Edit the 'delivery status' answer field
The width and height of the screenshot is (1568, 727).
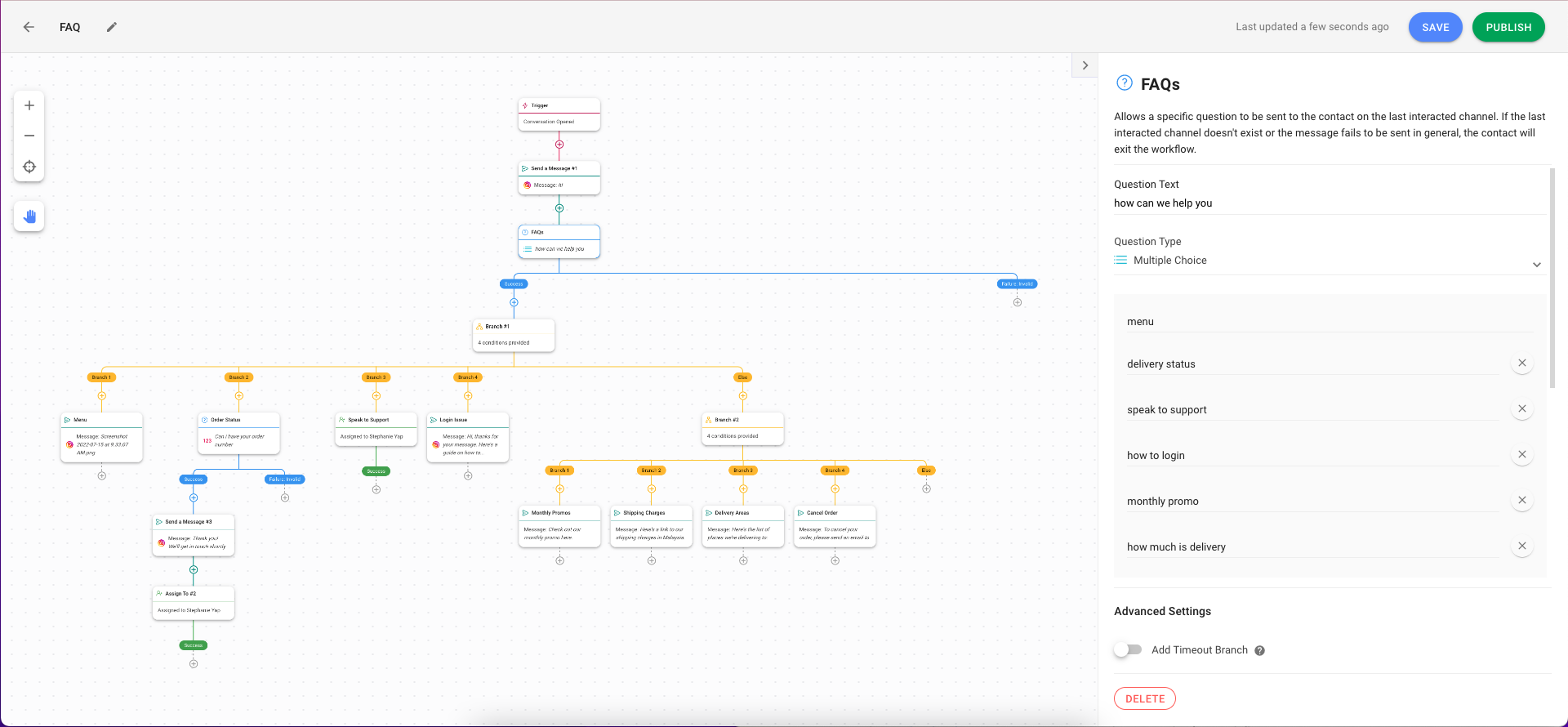(1312, 364)
